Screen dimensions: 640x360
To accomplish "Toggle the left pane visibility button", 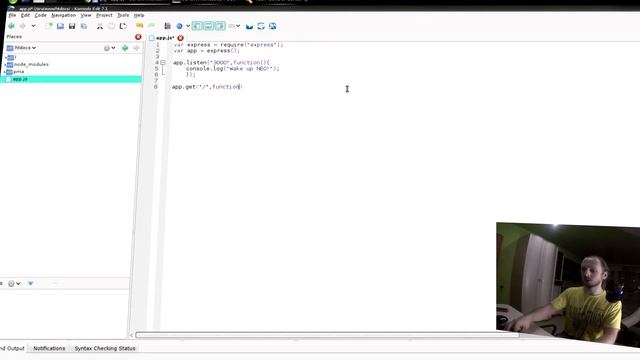I will tap(197, 26).
